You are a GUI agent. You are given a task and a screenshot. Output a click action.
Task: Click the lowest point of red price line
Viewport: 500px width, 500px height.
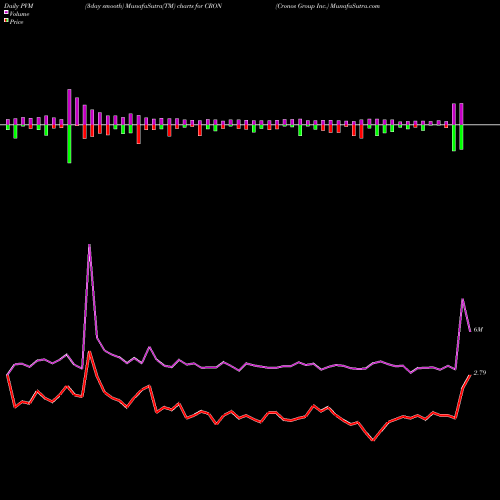(x=373, y=440)
